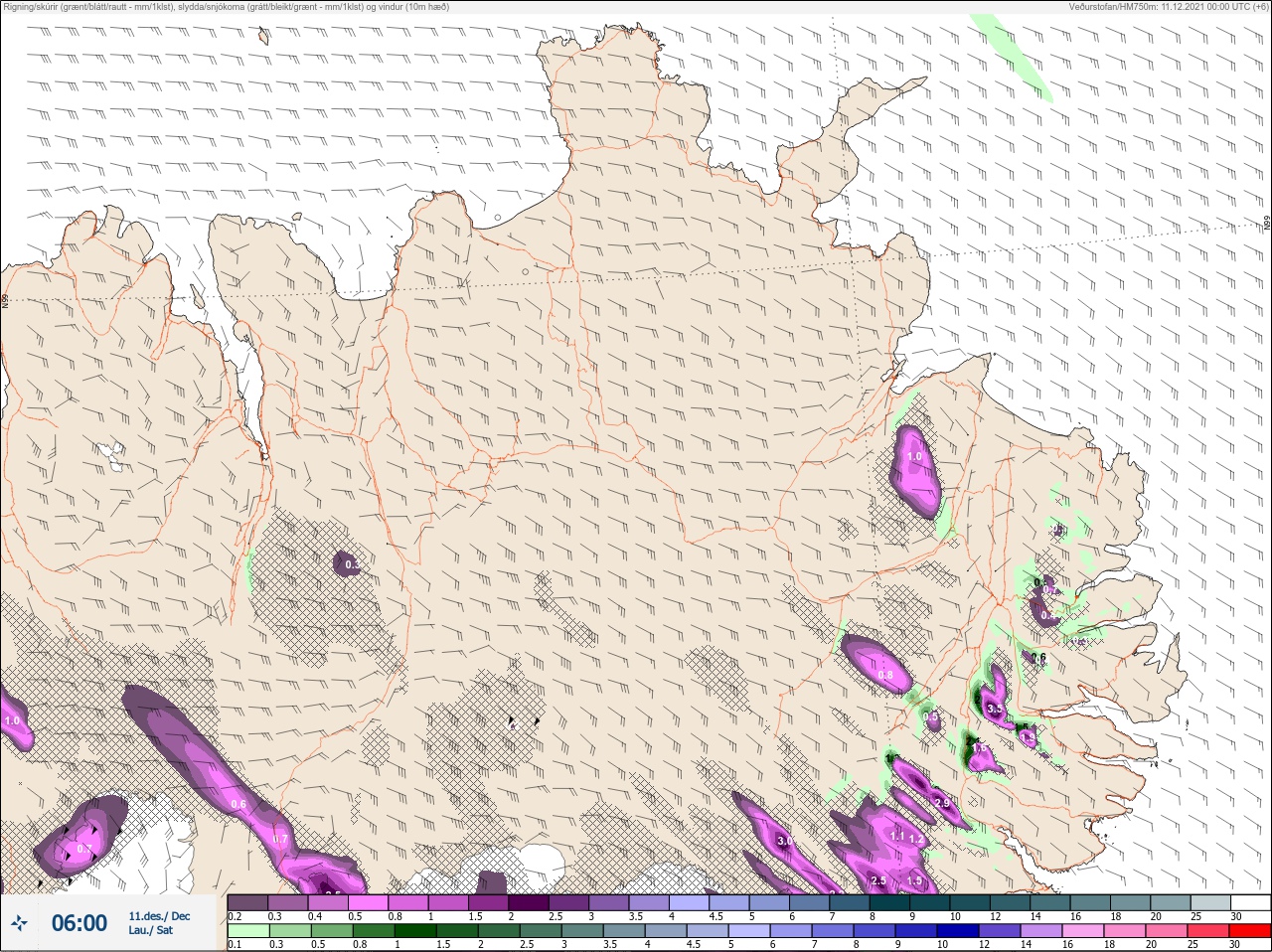
Task: Select the red bottom legend swatch after 30
Action: (1250, 931)
